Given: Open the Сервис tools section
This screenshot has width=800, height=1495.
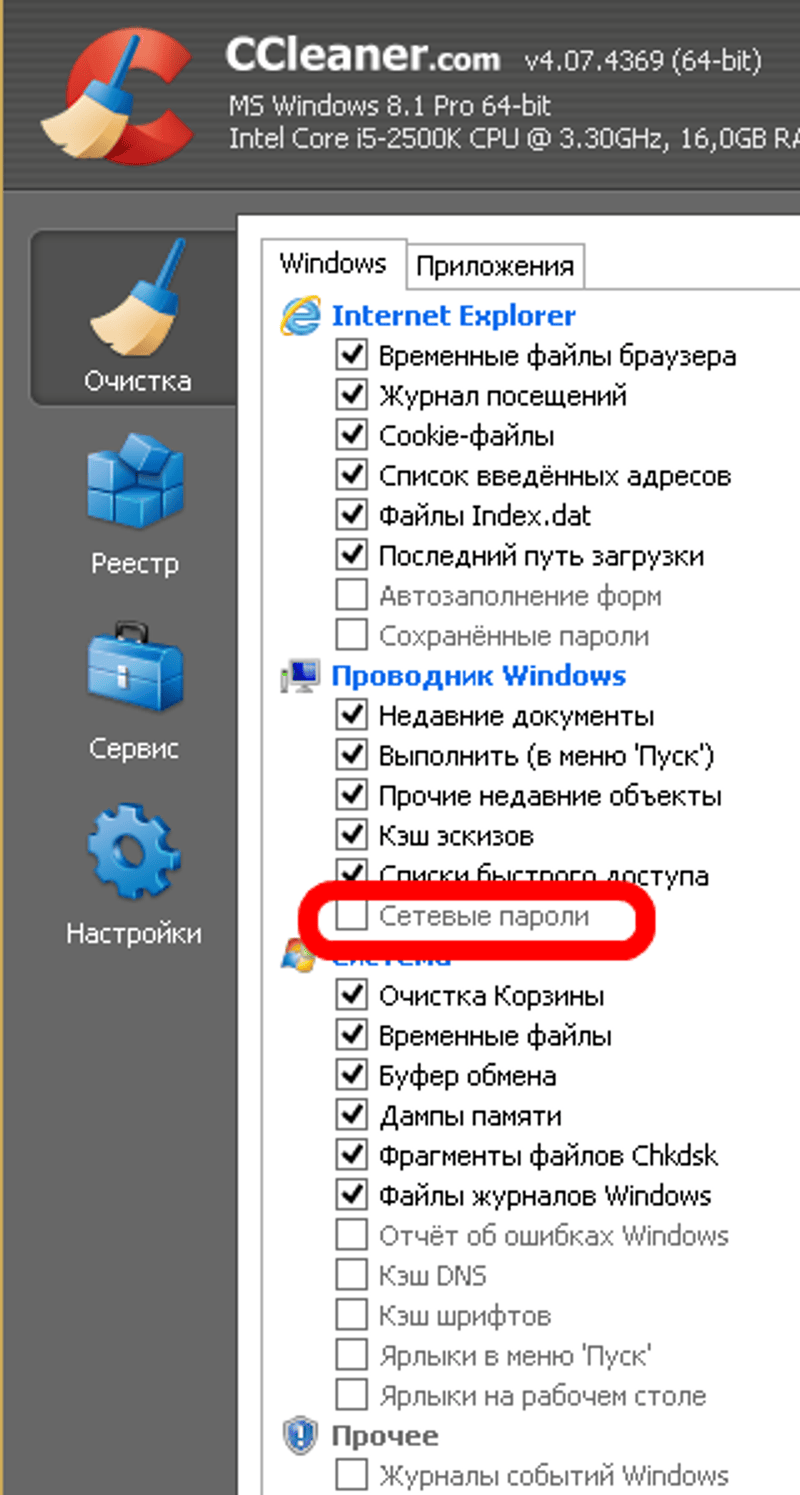Looking at the screenshot, I should (135, 690).
